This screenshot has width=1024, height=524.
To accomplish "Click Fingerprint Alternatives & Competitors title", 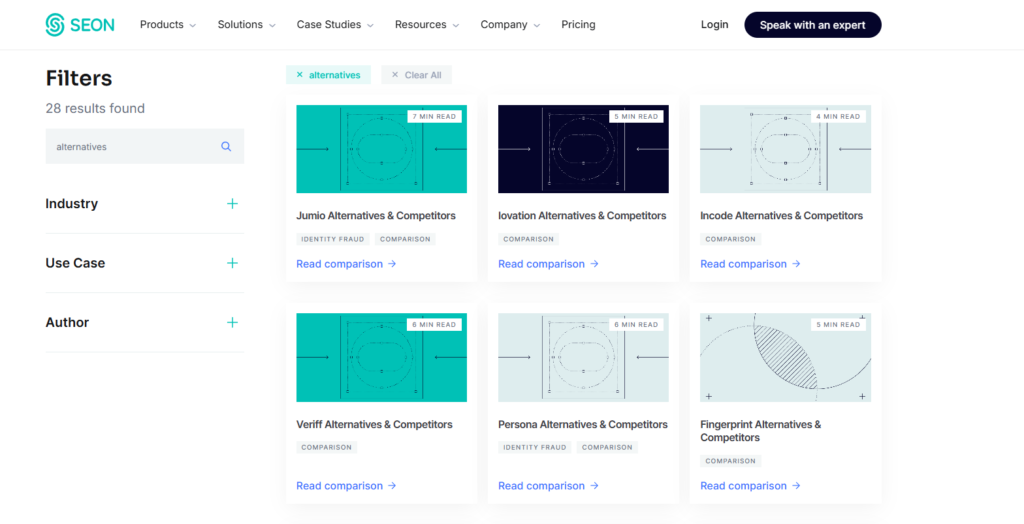I will [x=761, y=431].
